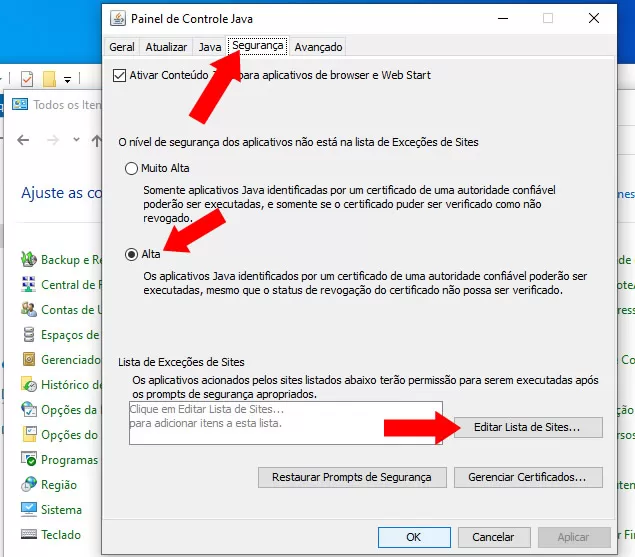Click the Histórico de Arquivos icon
This screenshot has width=635, height=557.
tap(29, 385)
